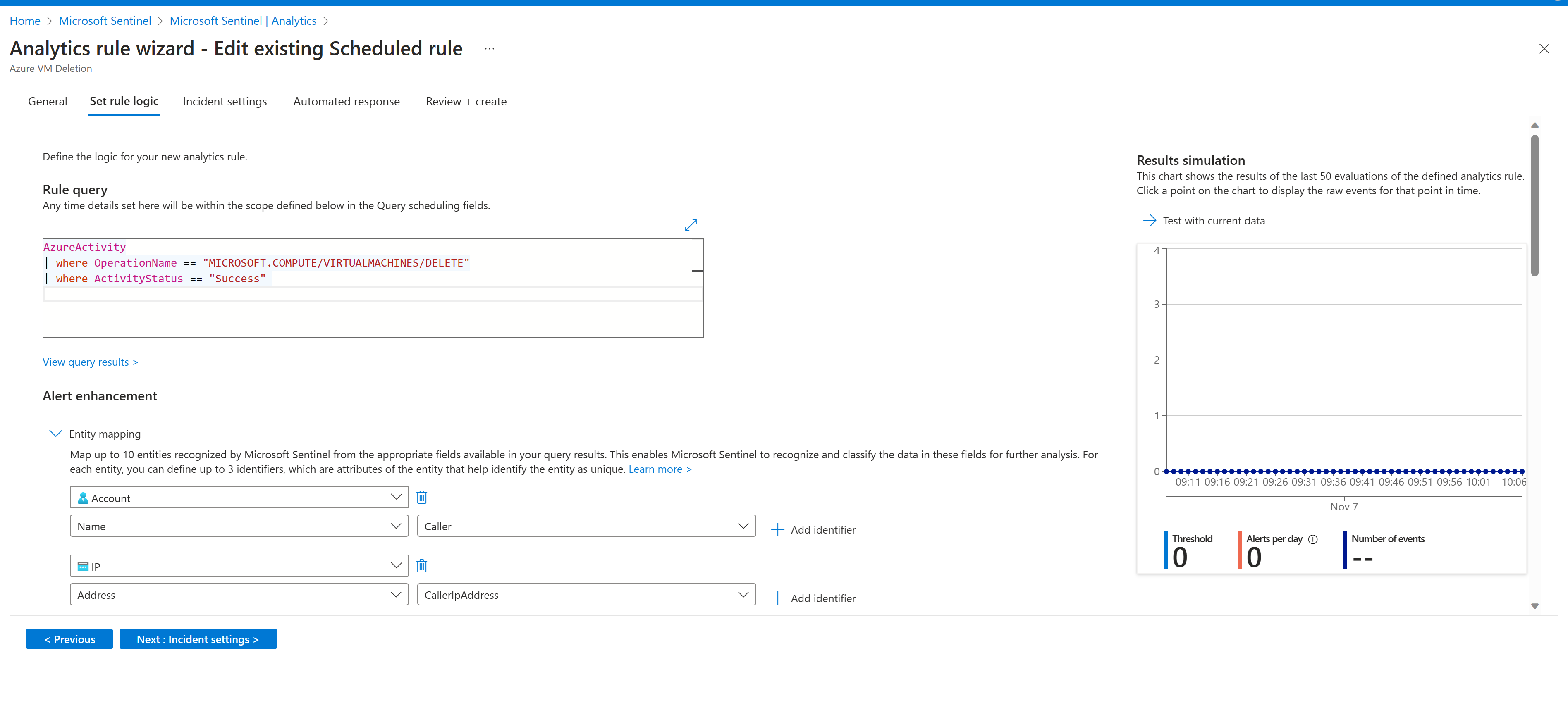This screenshot has width=1568, height=717.
Task: Navigate to Home breadcrumb
Action: [x=25, y=21]
